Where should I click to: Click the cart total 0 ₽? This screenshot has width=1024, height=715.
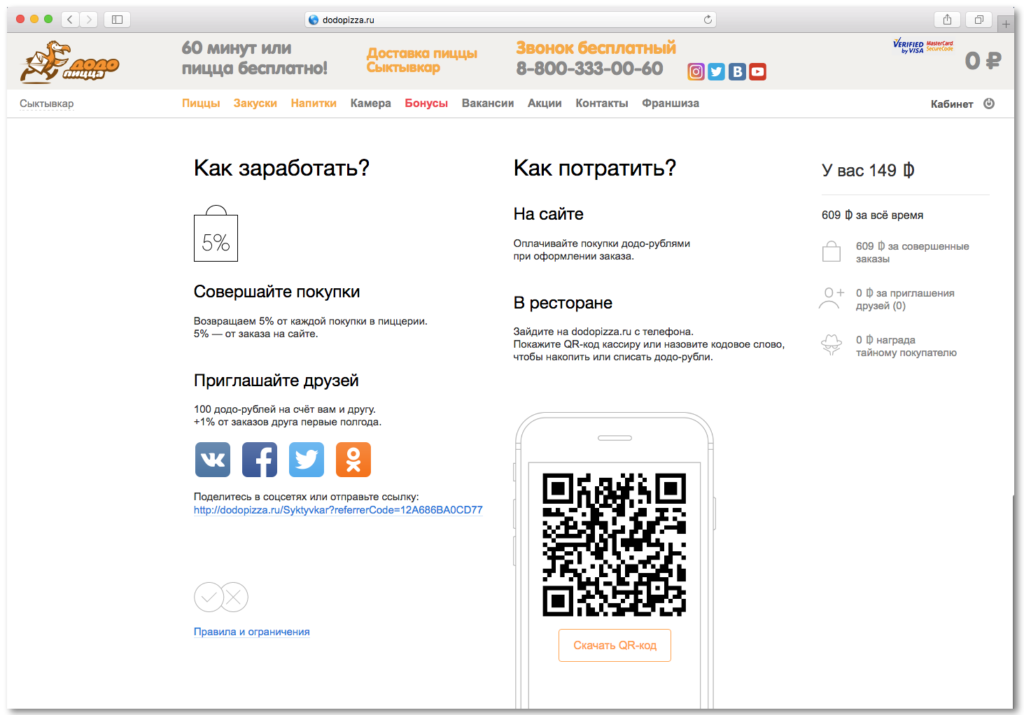983,61
